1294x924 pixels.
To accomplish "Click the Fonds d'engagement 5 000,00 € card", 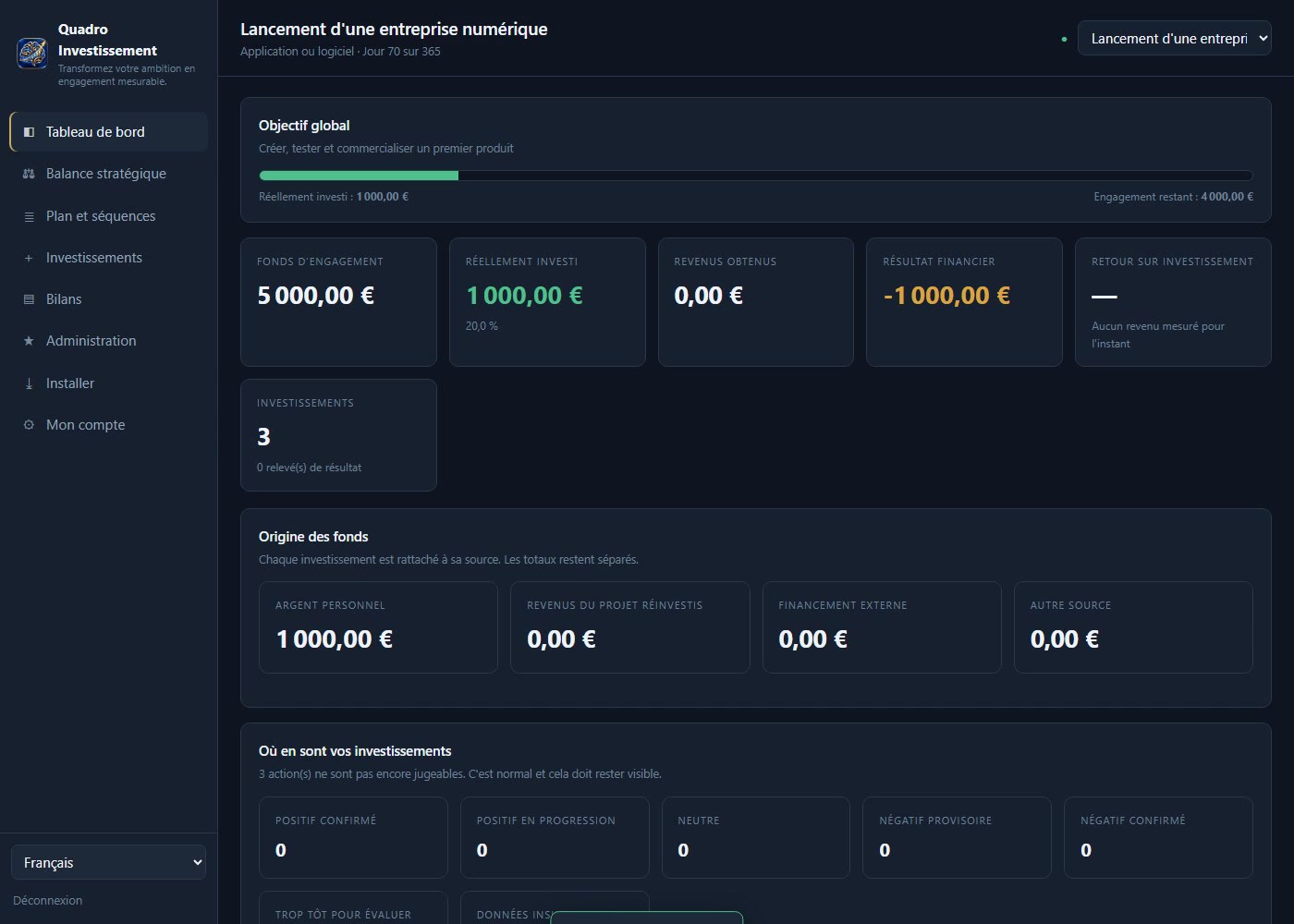I will (x=338, y=302).
